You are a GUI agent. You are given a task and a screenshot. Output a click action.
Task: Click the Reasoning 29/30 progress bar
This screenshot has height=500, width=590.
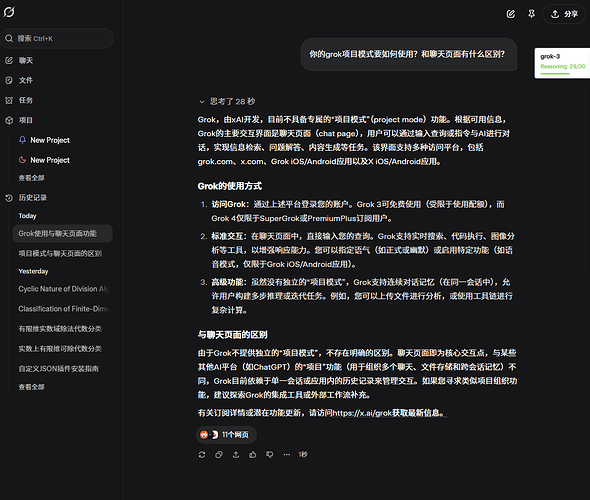coord(555,73)
